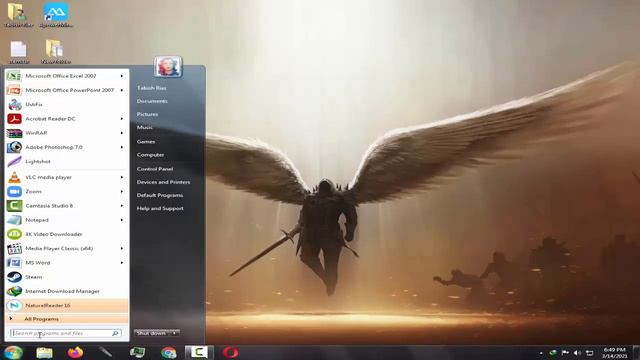Open Pictures from Start menu

pyautogui.click(x=147, y=114)
